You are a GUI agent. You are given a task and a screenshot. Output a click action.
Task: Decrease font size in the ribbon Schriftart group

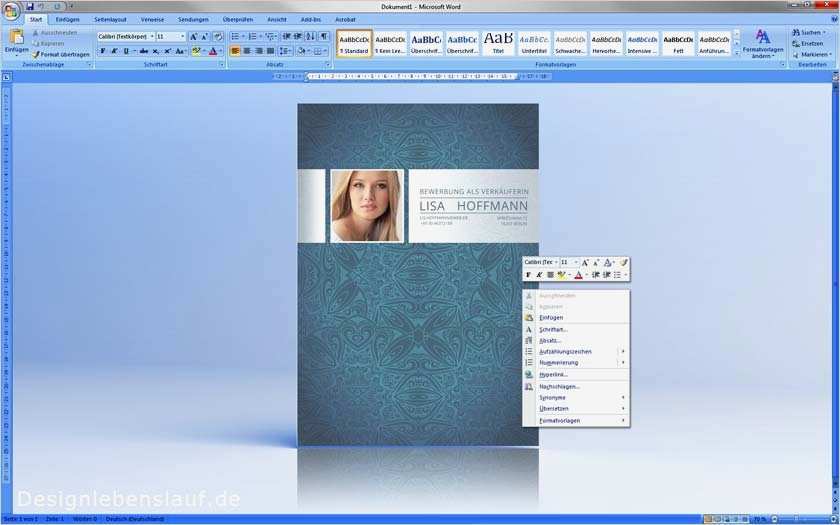click(205, 37)
